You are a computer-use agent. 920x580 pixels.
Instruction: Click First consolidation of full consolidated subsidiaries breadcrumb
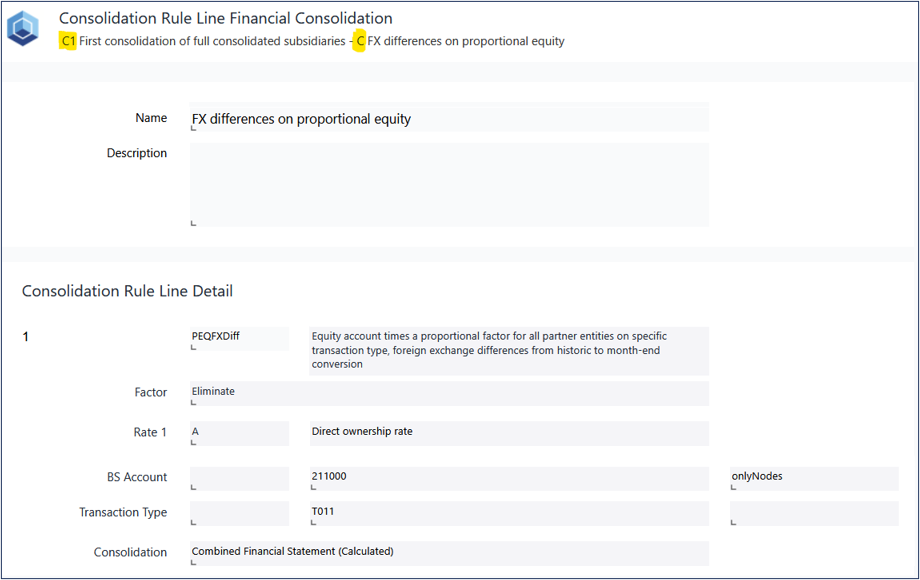205,41
